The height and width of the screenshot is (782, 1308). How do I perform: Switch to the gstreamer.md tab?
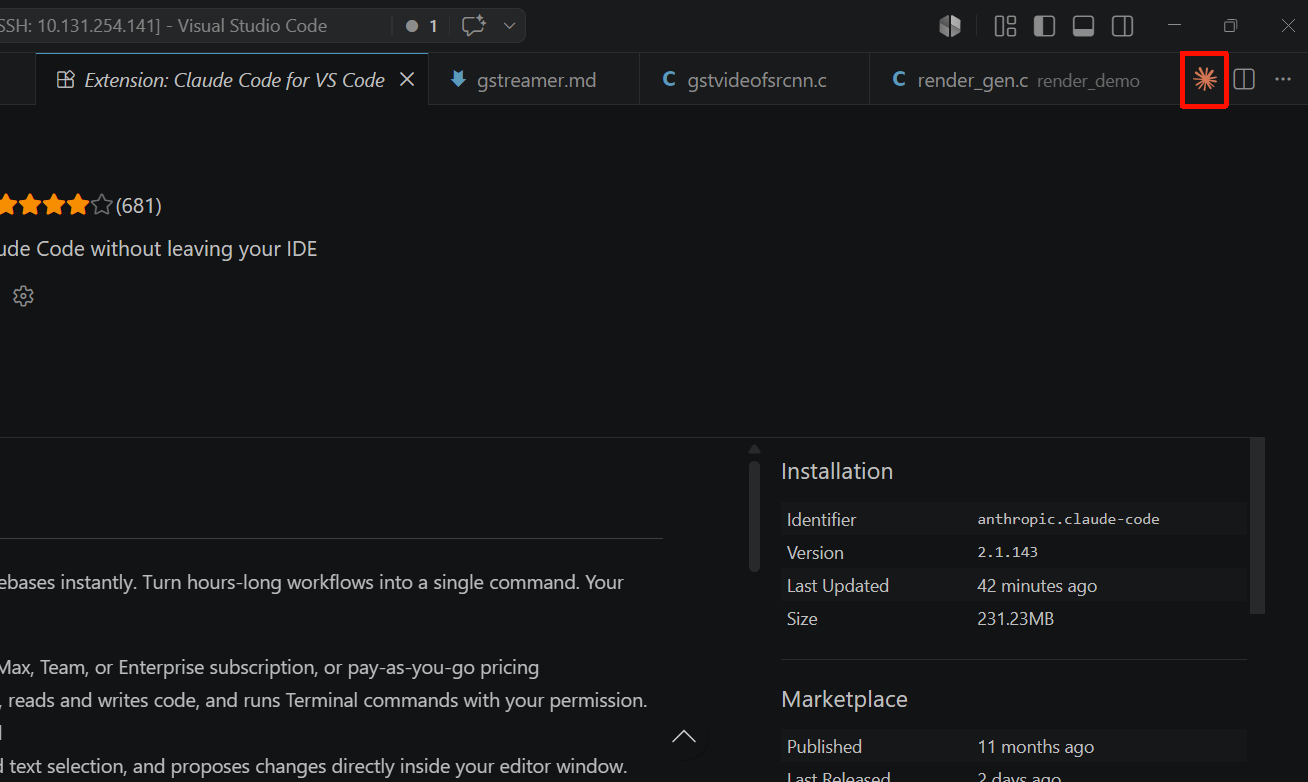point(534,80)
